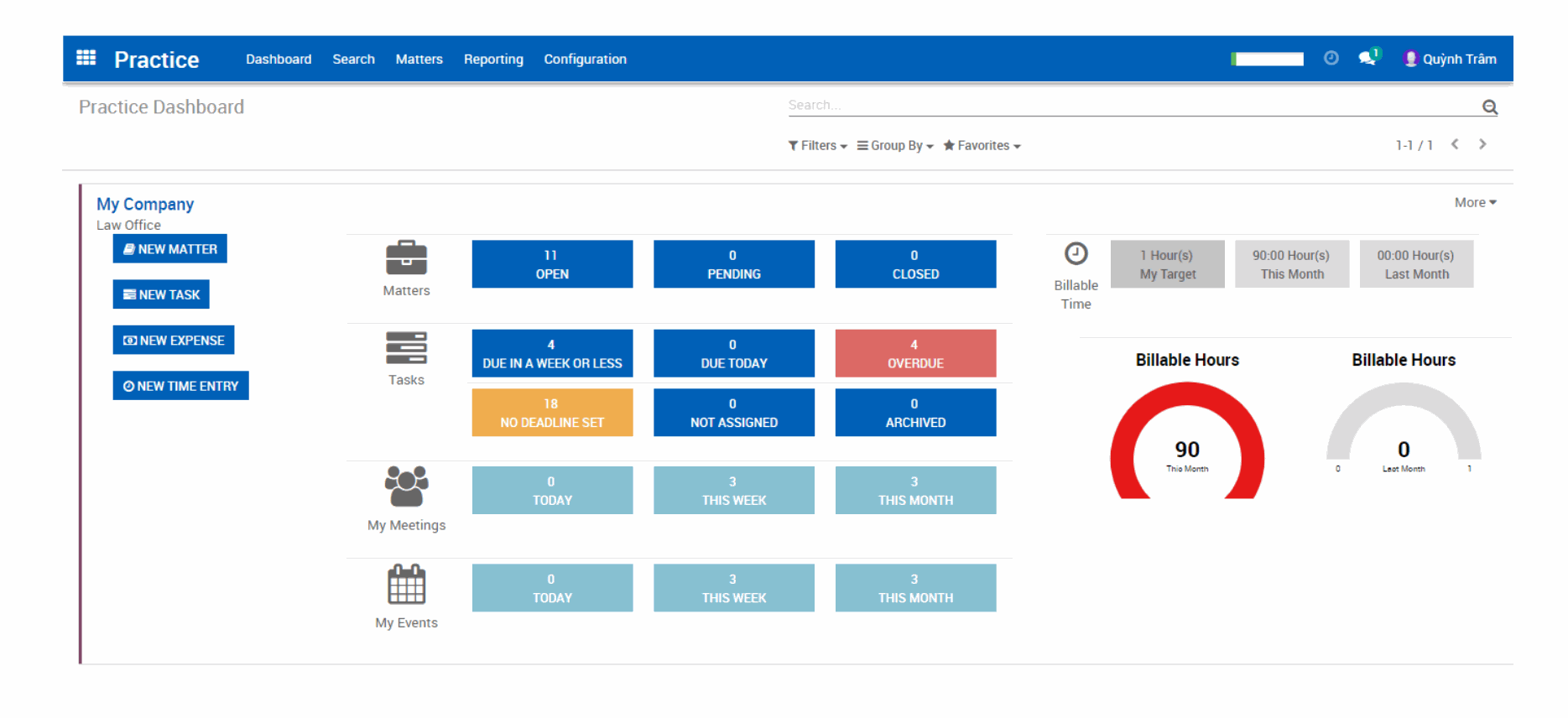Click the clock activities icon in navbar
This screenshot has height=718, width=1568.
click(1331, 58)
